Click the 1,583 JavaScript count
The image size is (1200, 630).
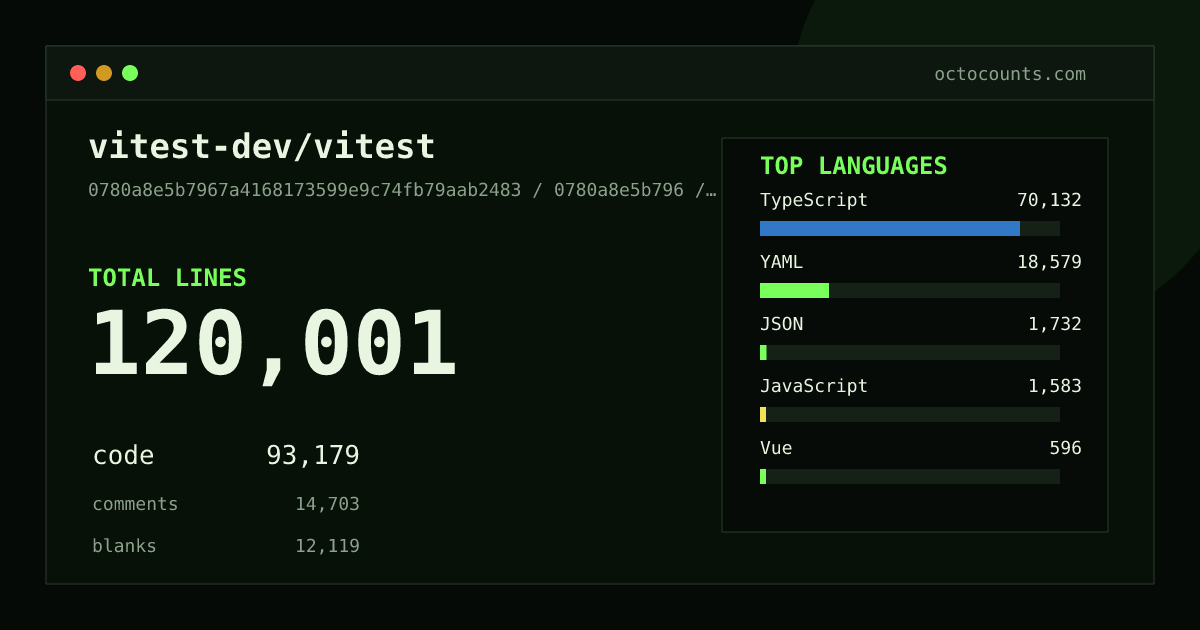(x=1055, y=386)
